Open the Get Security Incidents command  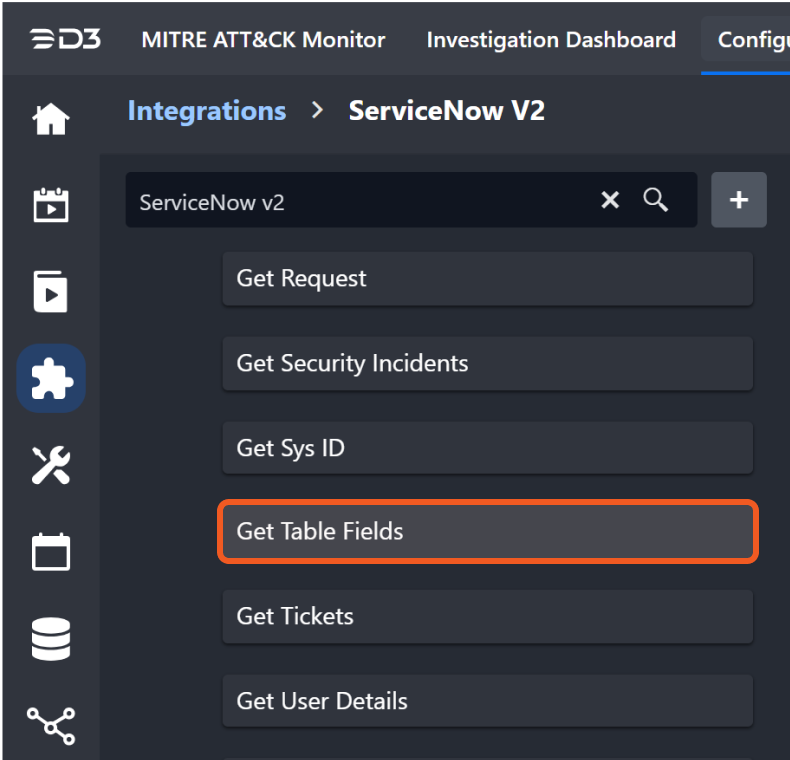click(487, 363)
